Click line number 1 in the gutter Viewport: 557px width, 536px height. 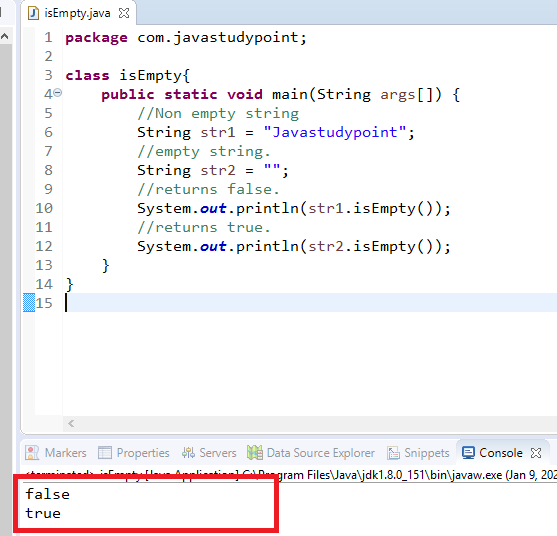pos(48,37)
